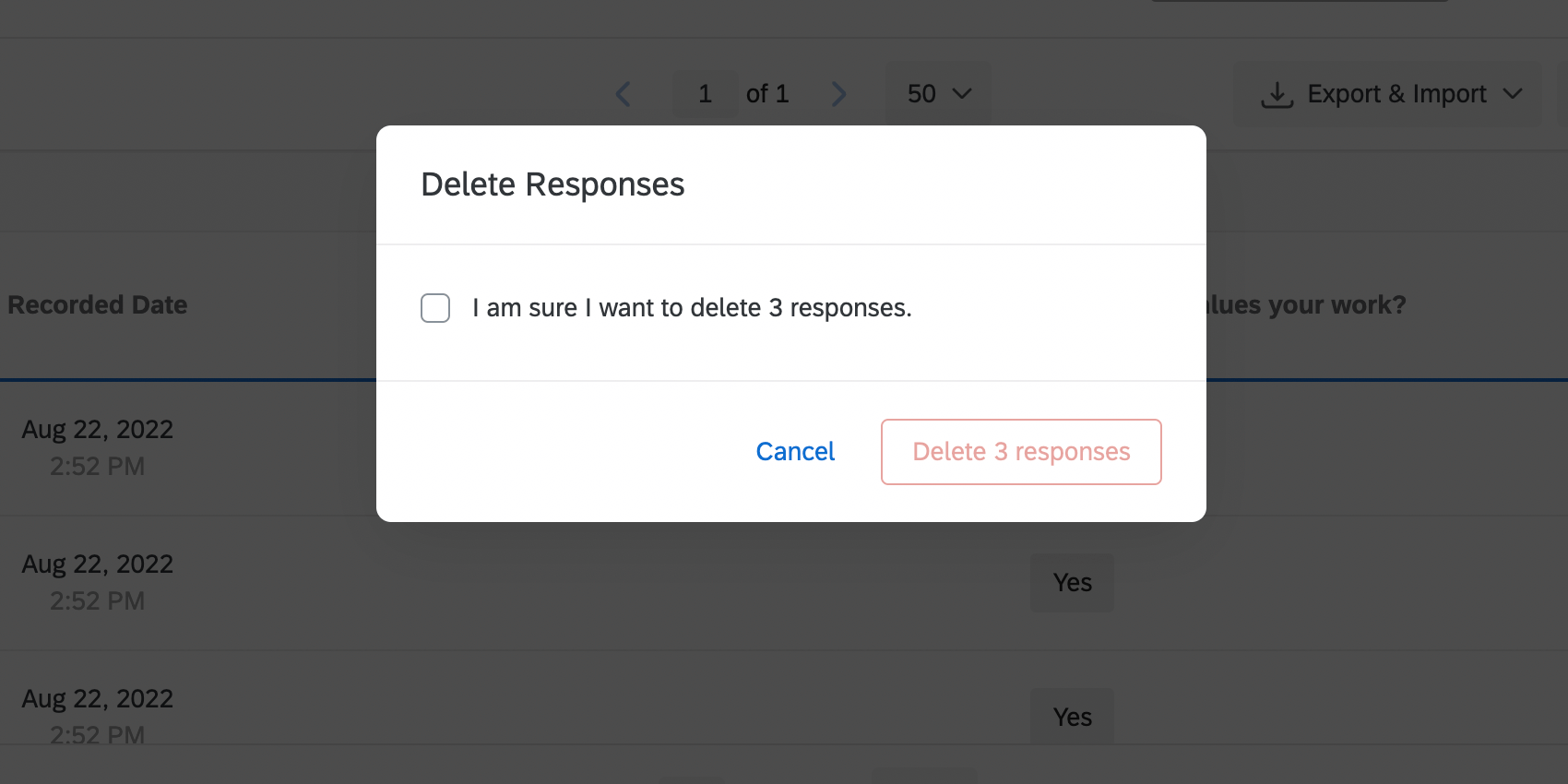Select the second 'Yes' response badge
Viewport: 1568px width, 784px height.
[1072, 716]
